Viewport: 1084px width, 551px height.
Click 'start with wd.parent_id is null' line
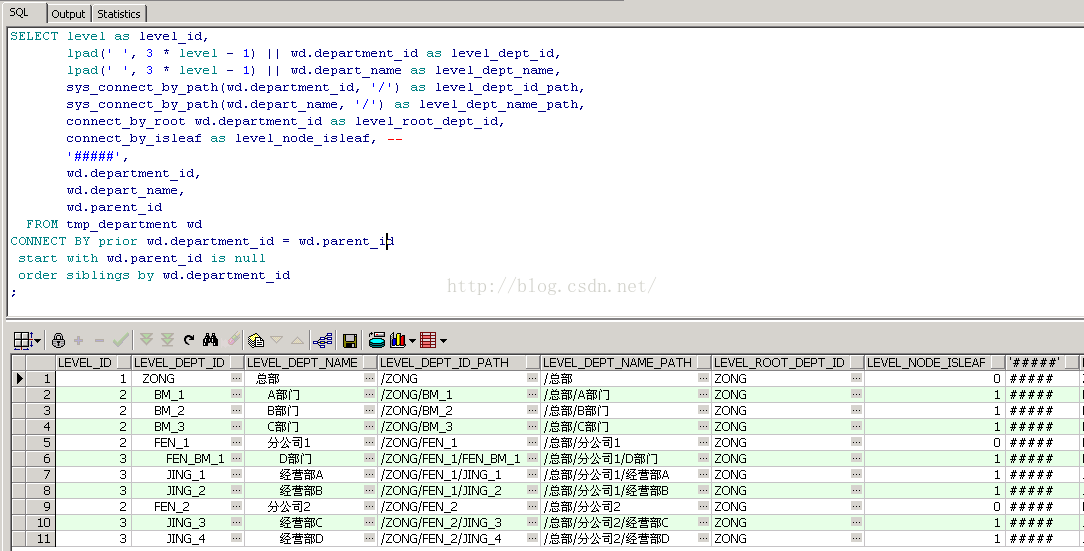[142, 258]
